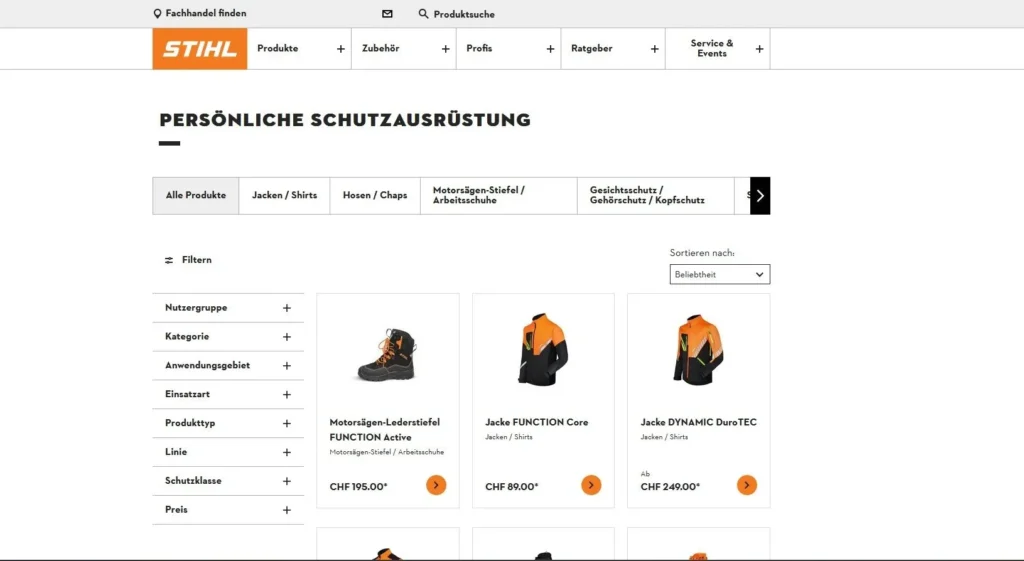
Task: Expand the Produkte menu plus icon
Action: click(340, 49)
